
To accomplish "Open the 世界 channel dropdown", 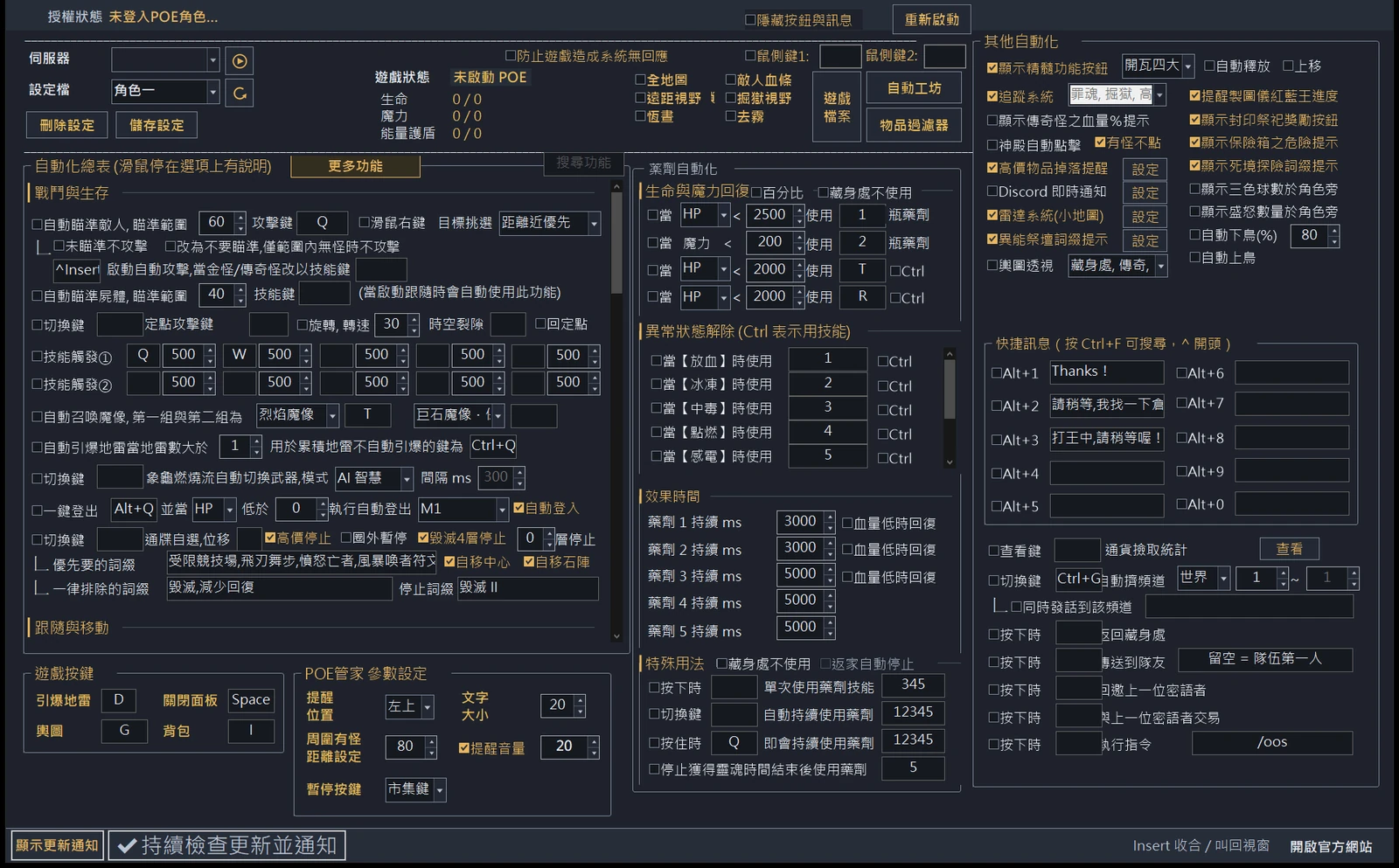I will [x=1203, y=578].
